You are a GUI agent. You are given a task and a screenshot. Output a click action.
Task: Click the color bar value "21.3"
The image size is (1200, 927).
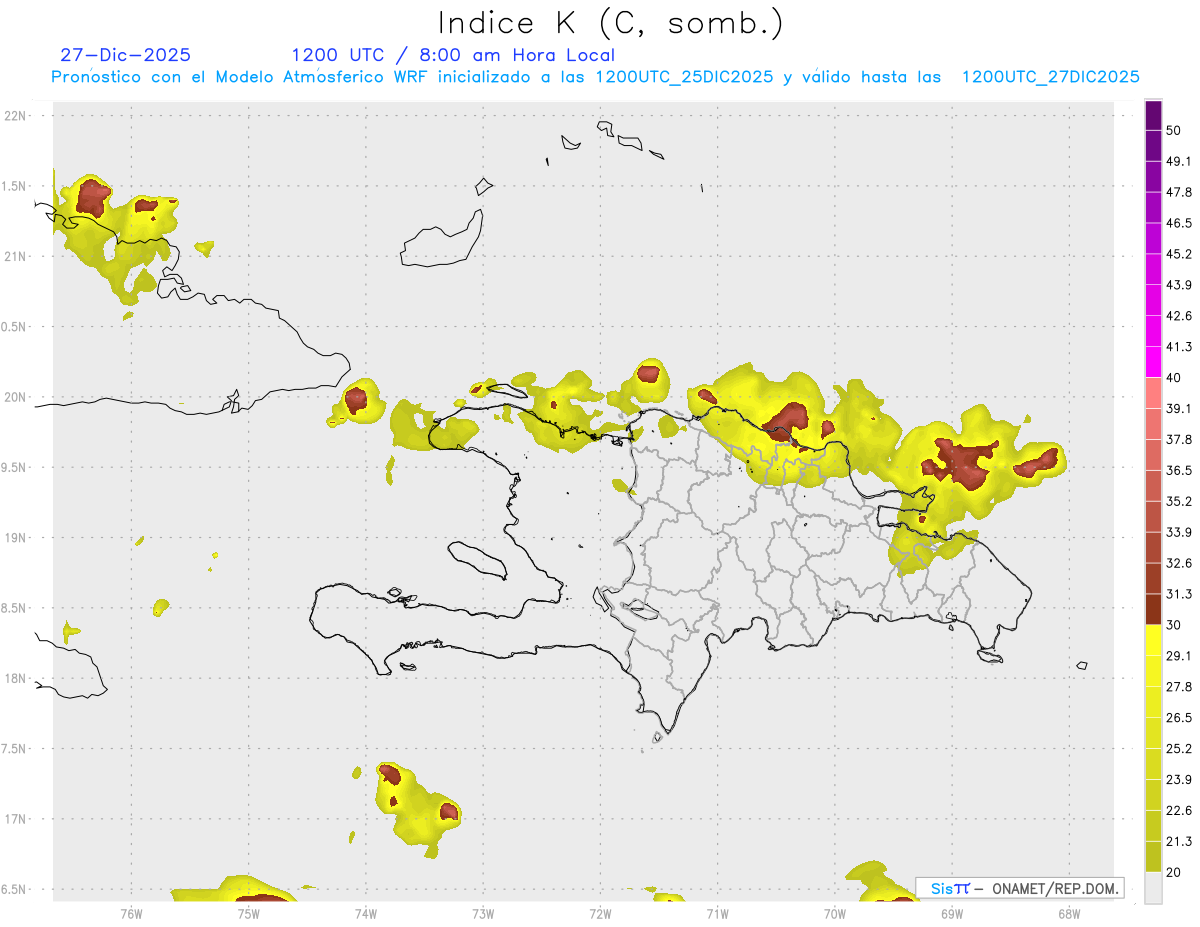pos(1179,842)
